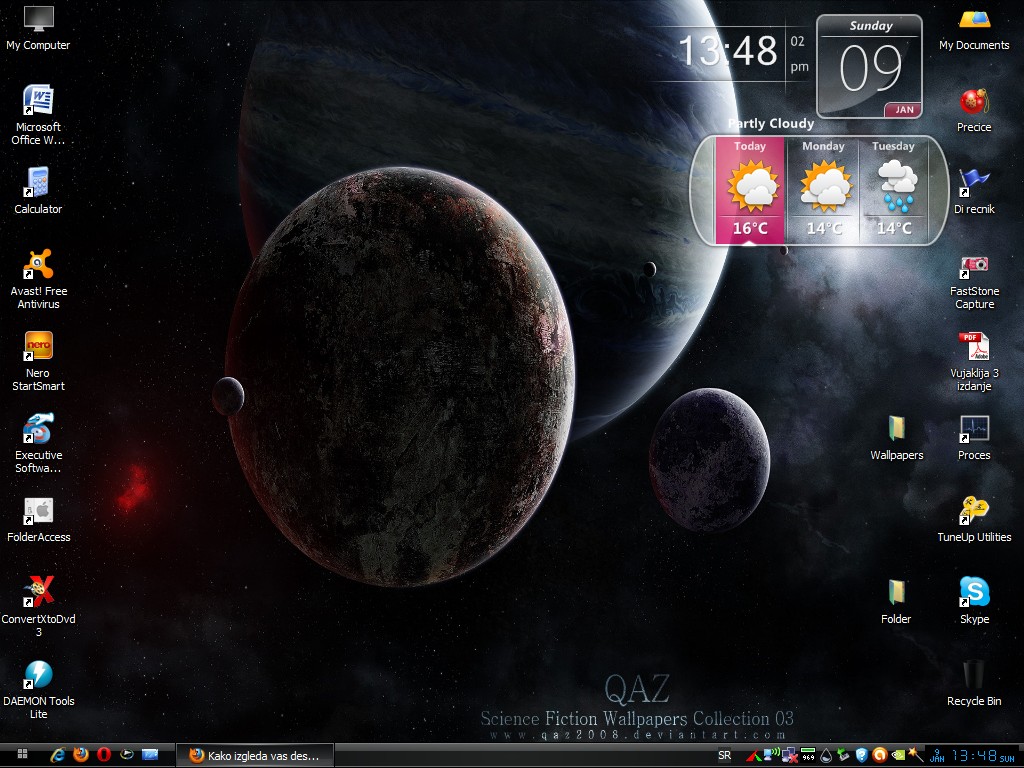The height and width of the screenshot is (768, 1024).
Task: Open the My Computer desktop icon
Action: [x=38, y=29]
